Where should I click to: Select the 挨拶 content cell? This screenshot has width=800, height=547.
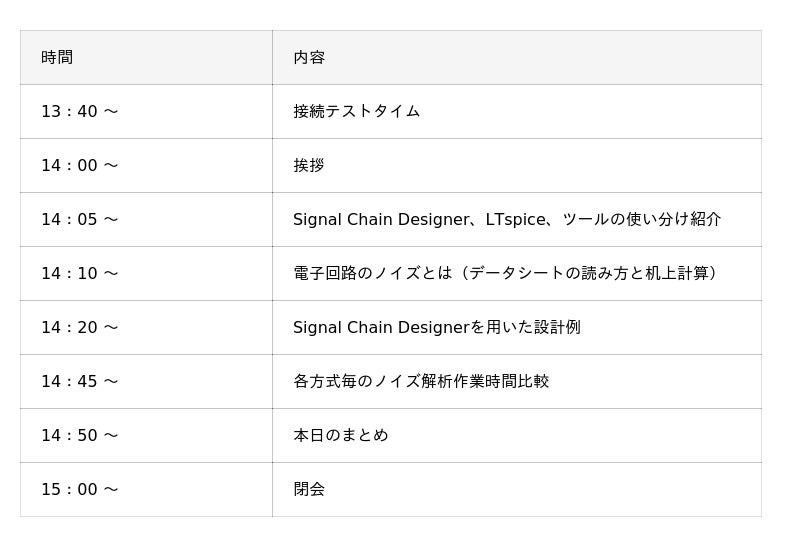click(517, 165)
